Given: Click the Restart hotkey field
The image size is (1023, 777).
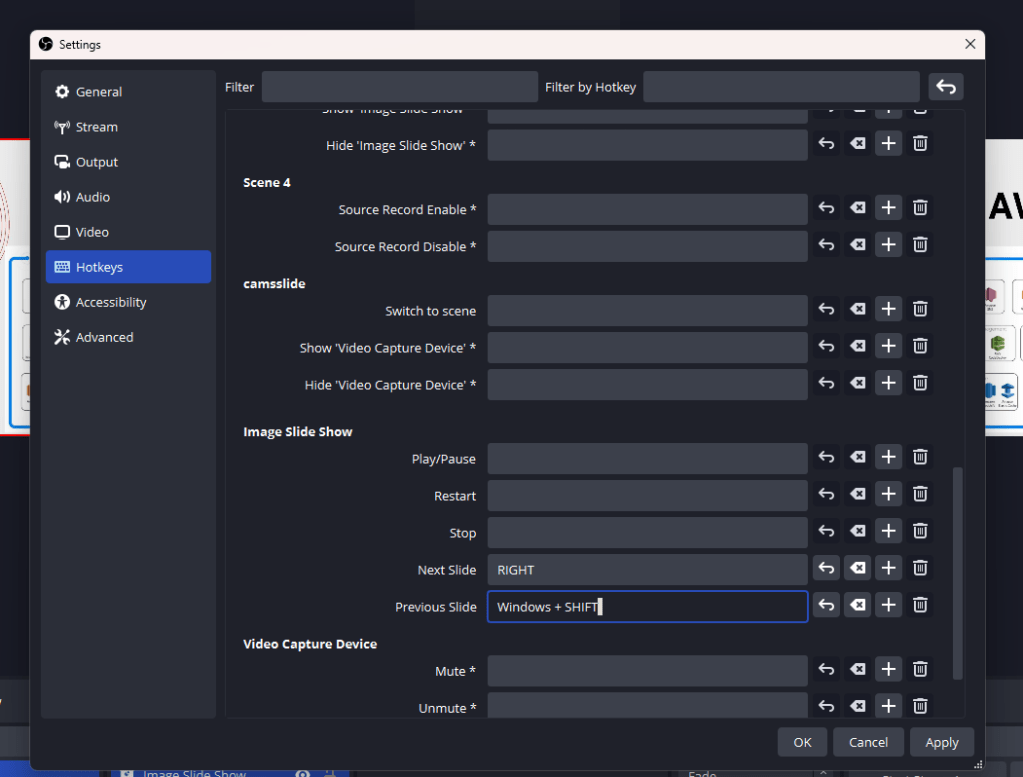Looking at the screenshot, I should pos(647,496).
